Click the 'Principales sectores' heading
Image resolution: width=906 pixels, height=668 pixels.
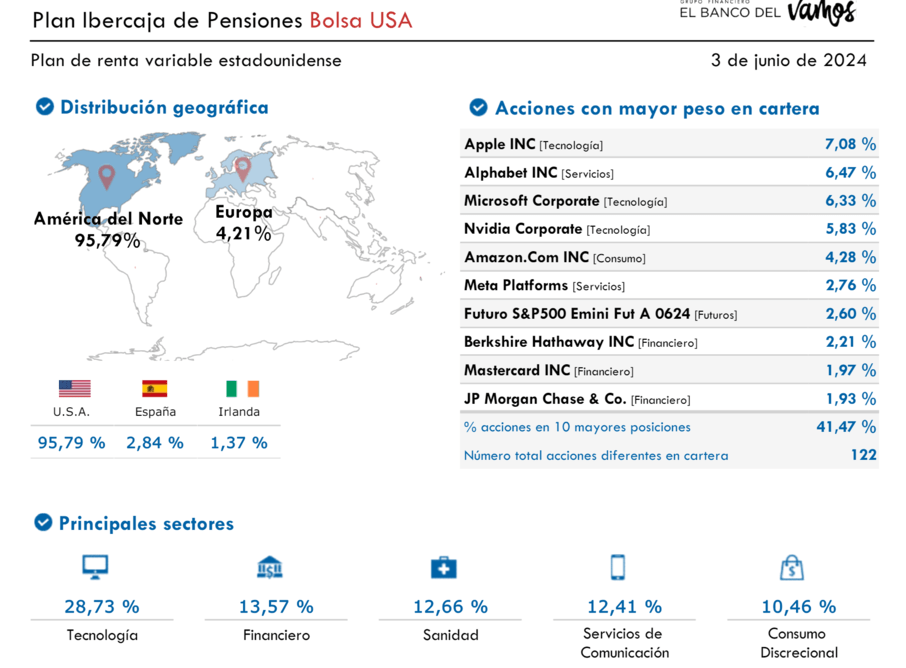coord(146,523)
